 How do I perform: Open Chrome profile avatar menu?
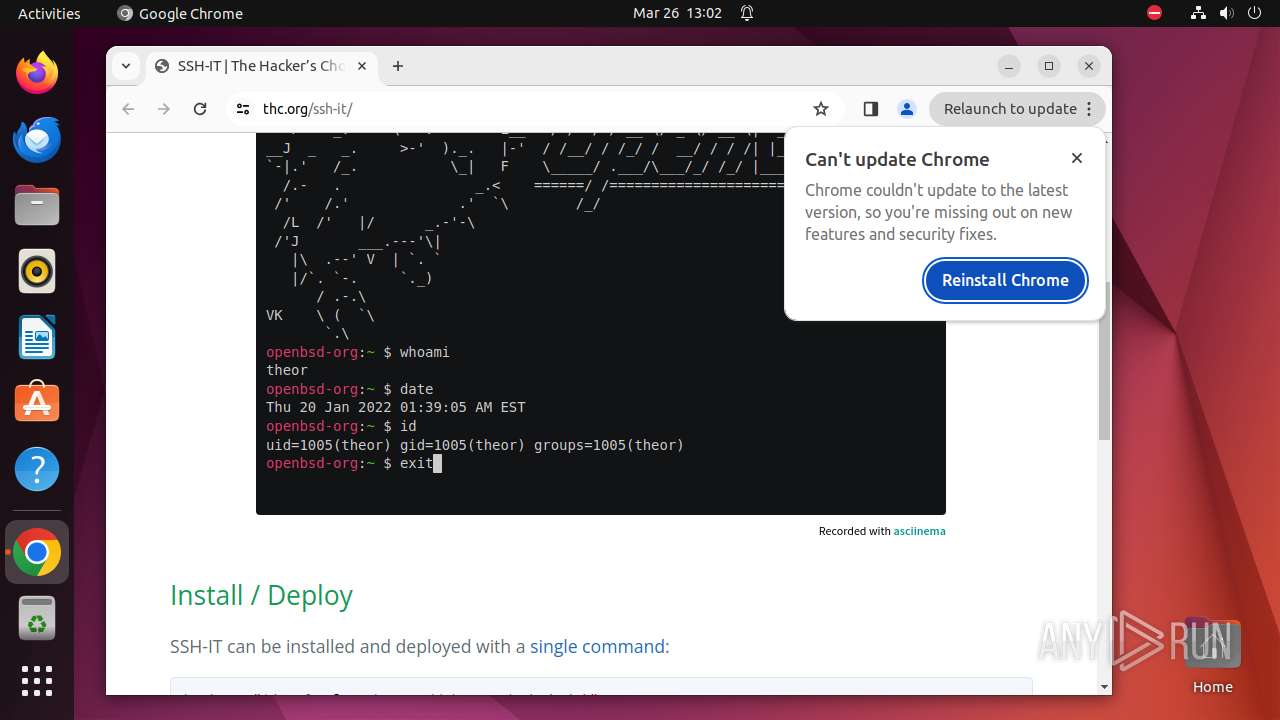point(907,109)
